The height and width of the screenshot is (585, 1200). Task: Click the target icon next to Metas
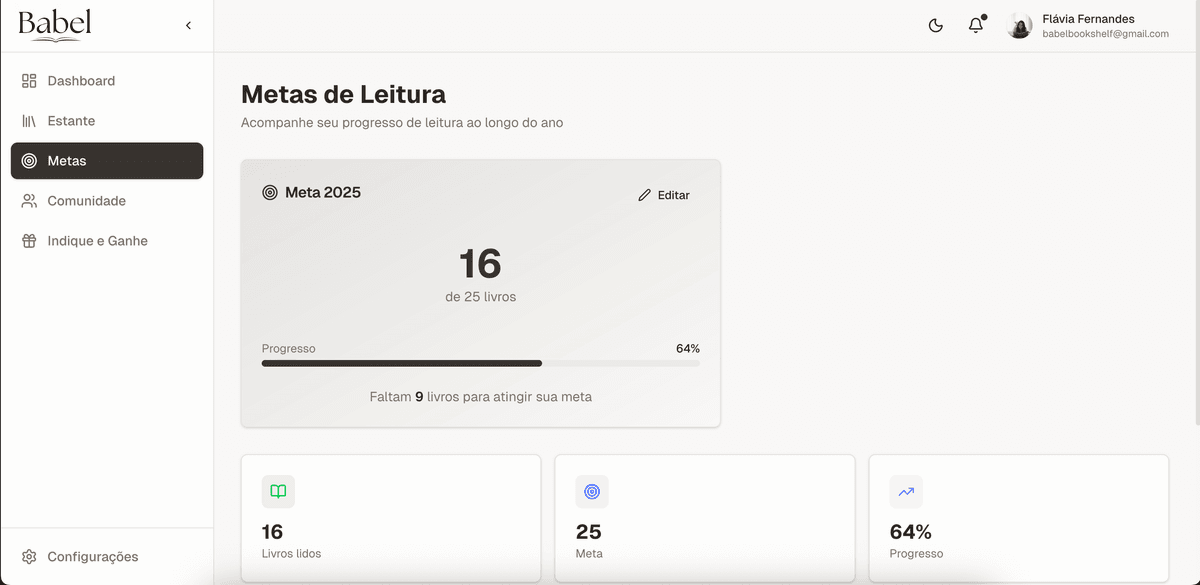click(x=29, y=160)
